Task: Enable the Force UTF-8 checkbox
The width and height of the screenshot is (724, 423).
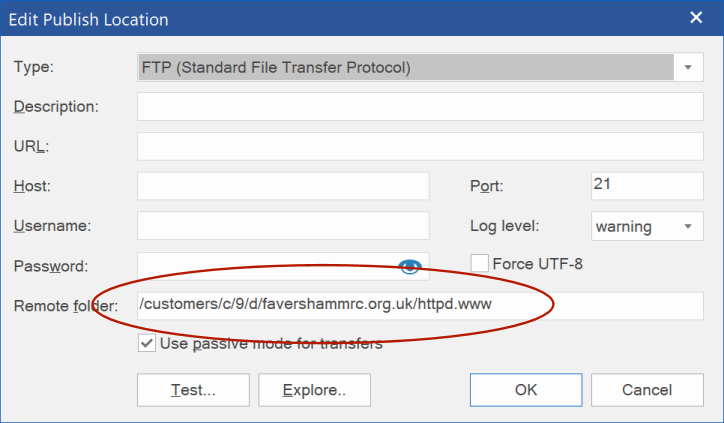Action: (x=479, y=264)
